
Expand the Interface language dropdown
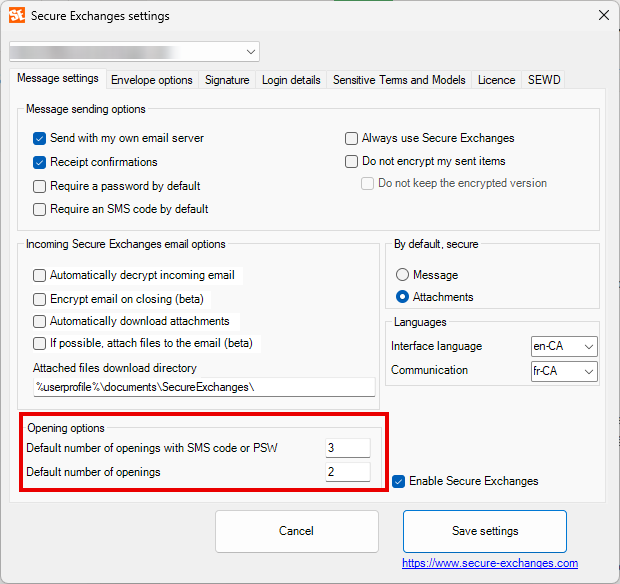point(564,346)
